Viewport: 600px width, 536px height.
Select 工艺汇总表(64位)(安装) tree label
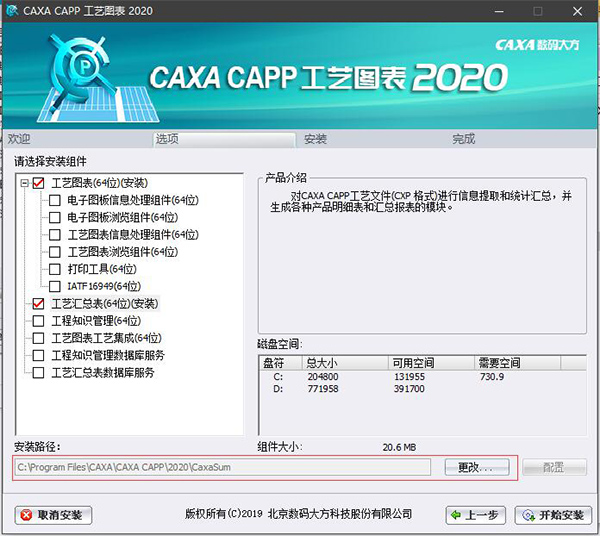[105, 304]
